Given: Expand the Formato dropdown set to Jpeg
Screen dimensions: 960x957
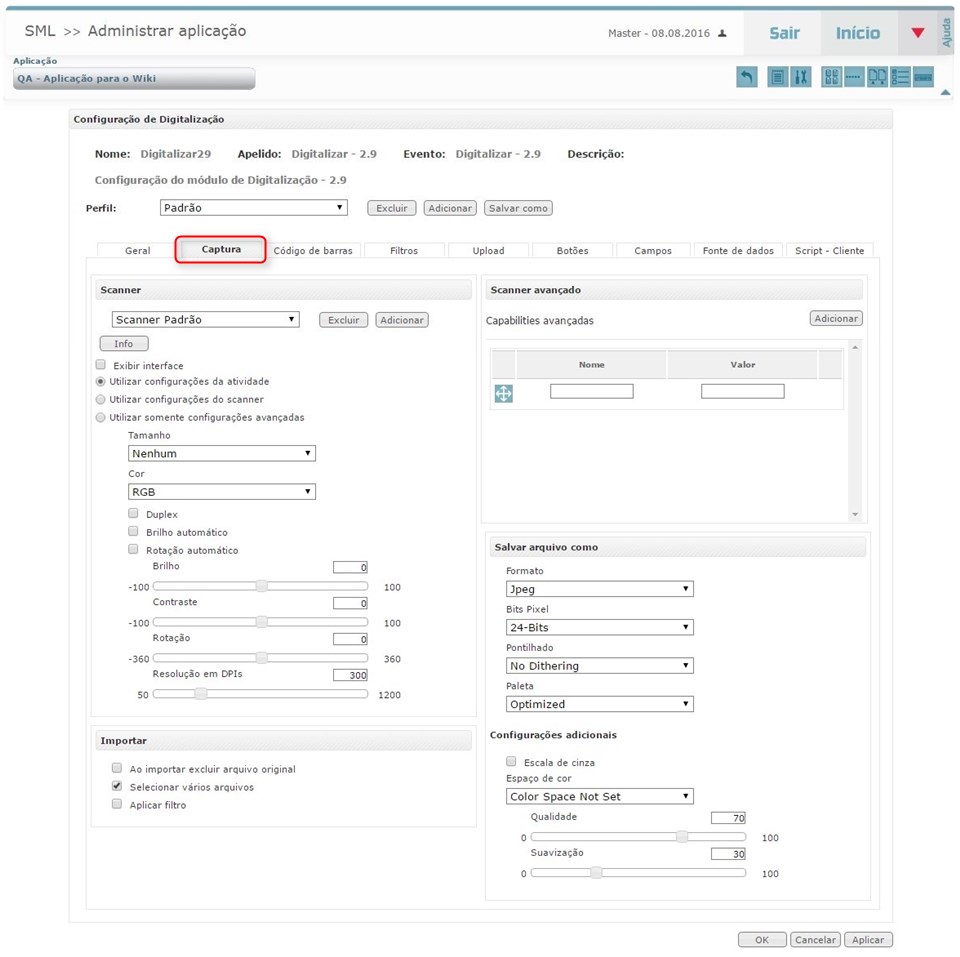Looking at the screenshot, I should tap(600, 589).
